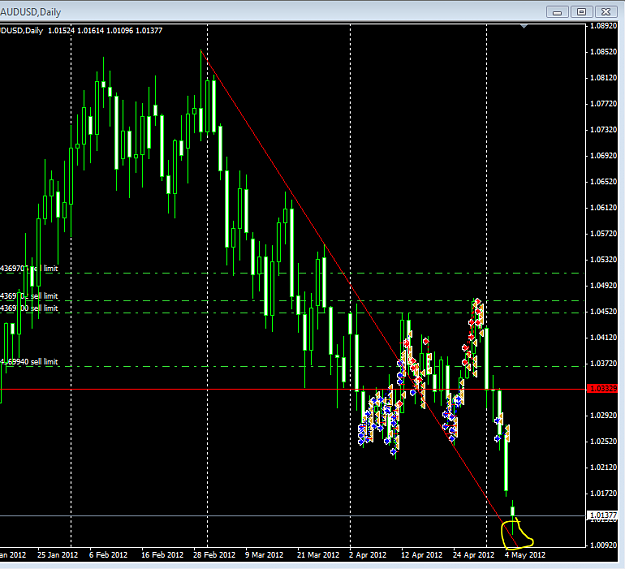Viewport: 625px width, 569px height.
Task: Click the chart shift triangle marker
Action: [x=524, y=26]
